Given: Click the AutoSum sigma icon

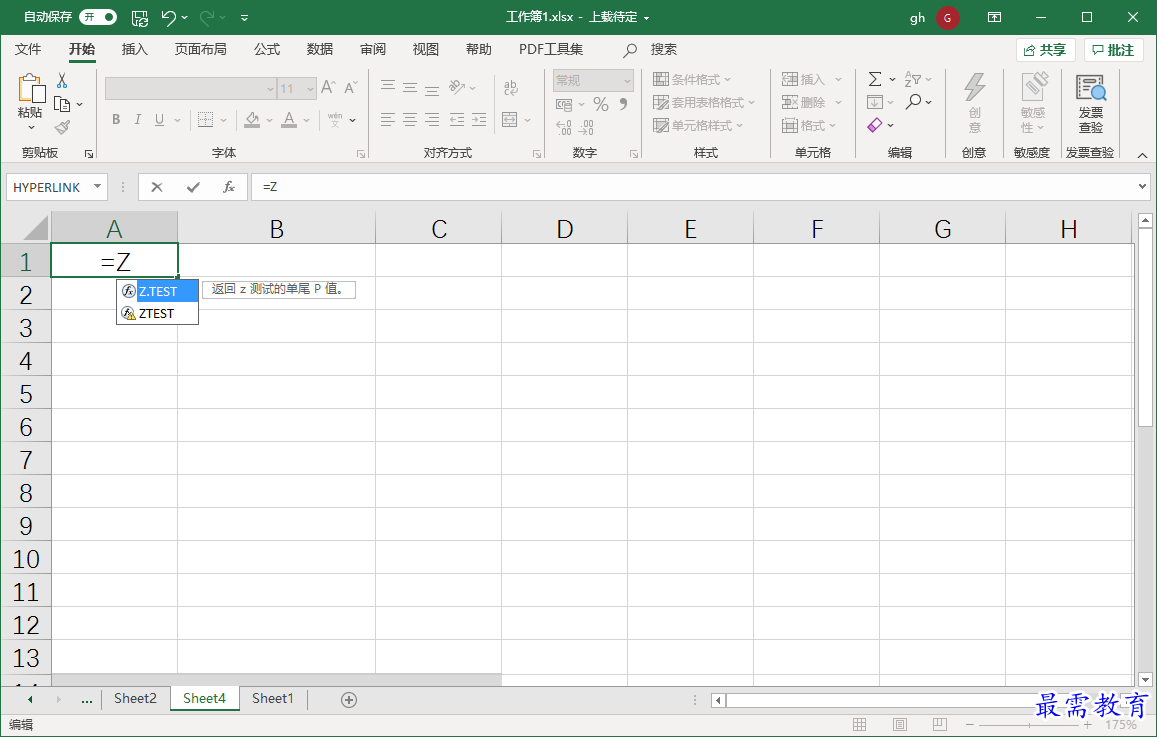Looking at the screenshot, I should 875,79.
